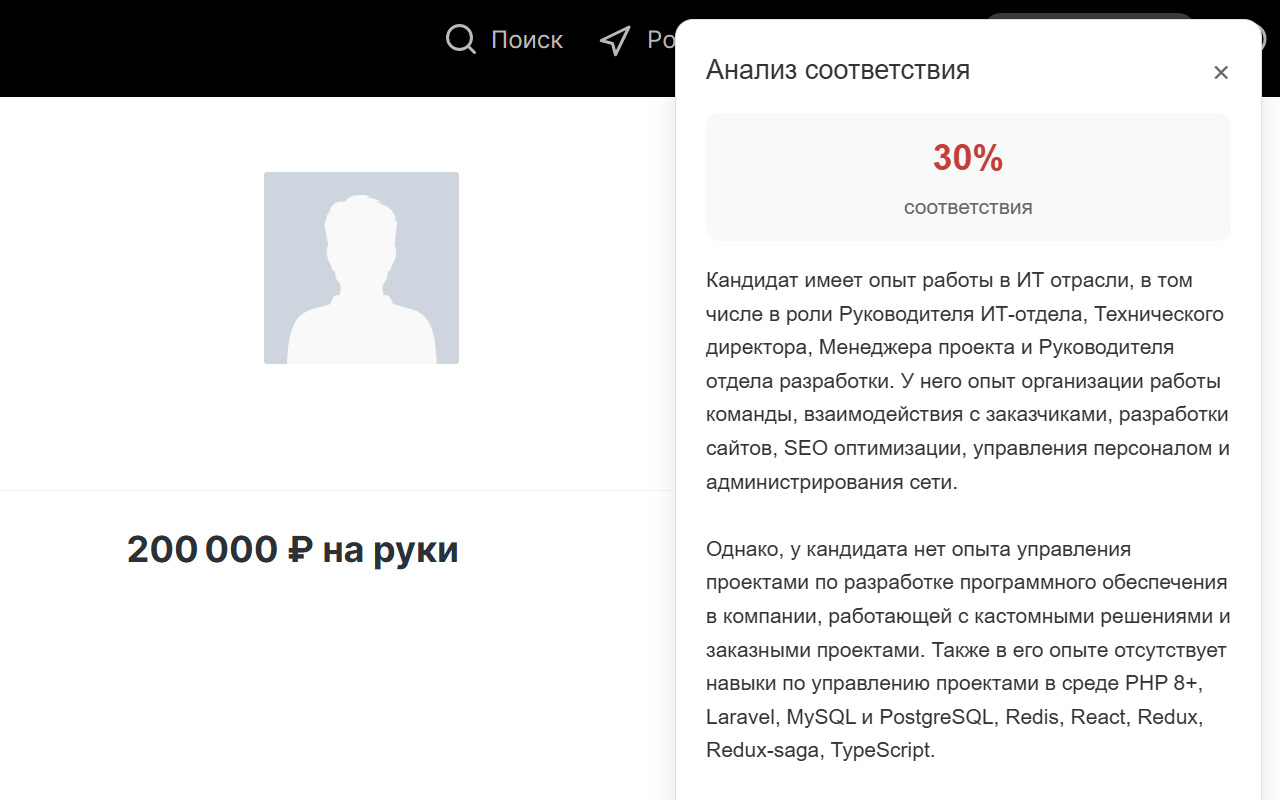Expand the match analysis summary card
Image resolution: width=1280 pixels, height=800 pixels.
click(x=968, y=176)
